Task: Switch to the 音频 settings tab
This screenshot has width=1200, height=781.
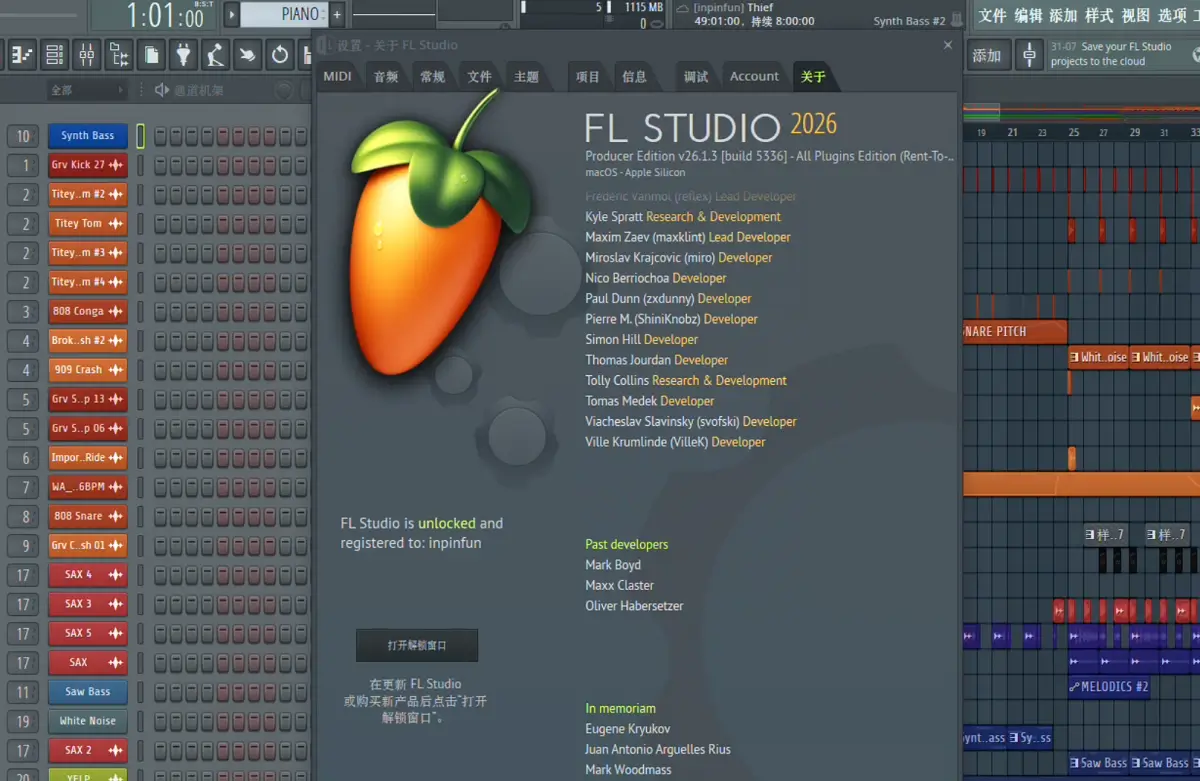Action: [386, 77]
